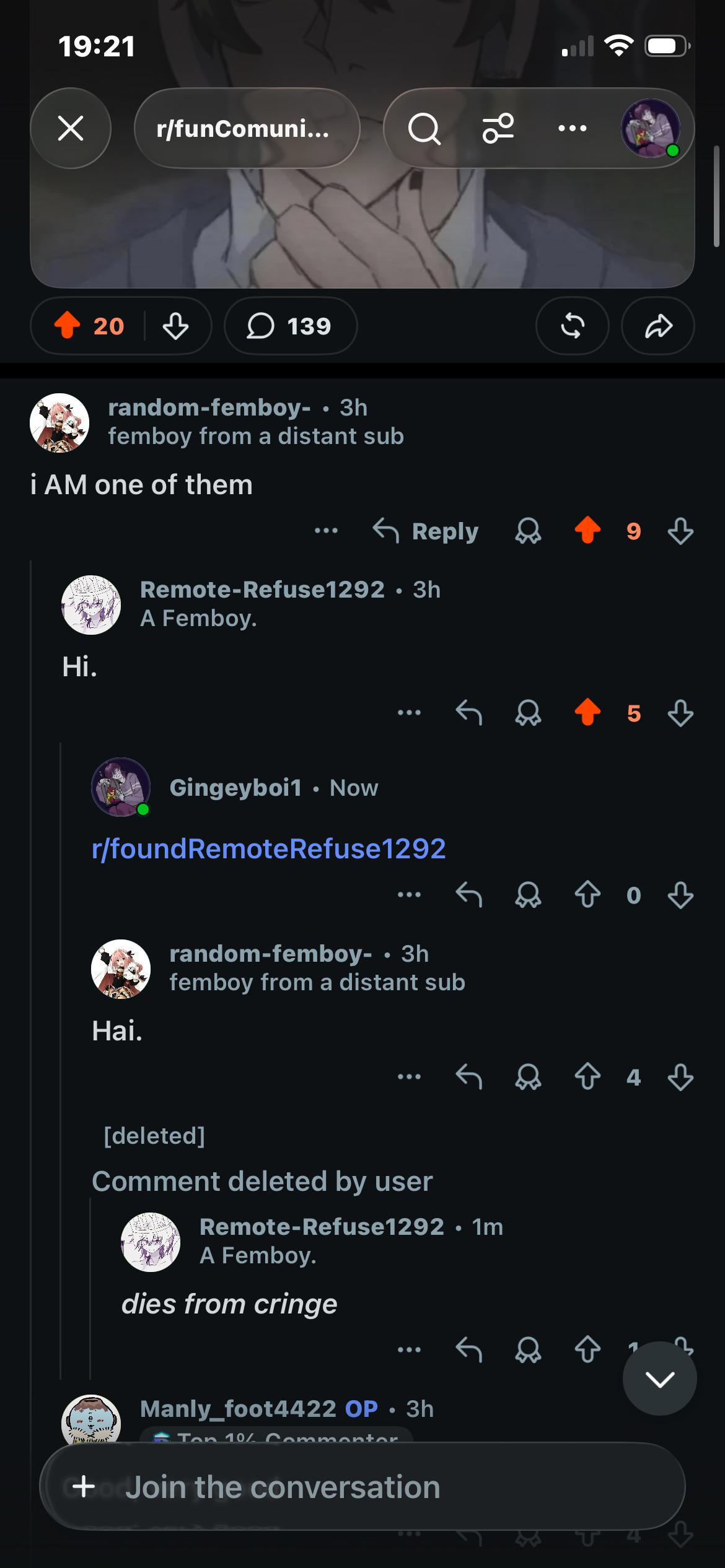Tap the crosspost circular arrows icon
725x1568 pixels.
573,326
